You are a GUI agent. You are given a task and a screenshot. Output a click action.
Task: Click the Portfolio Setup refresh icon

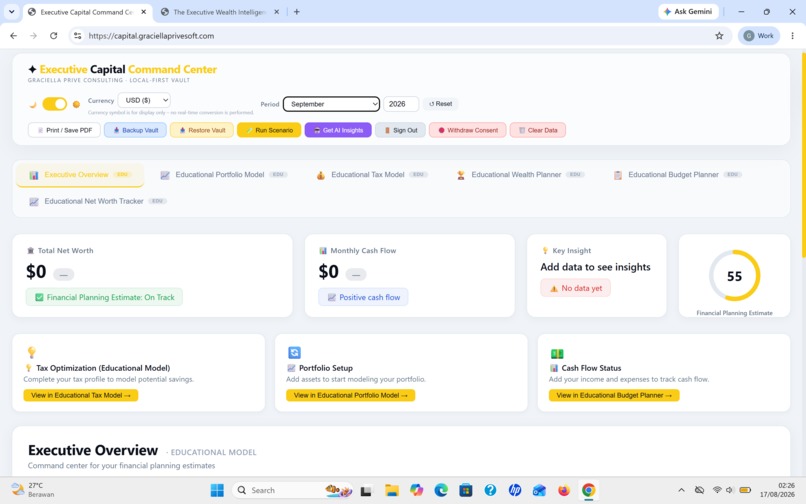coord(294,352)
